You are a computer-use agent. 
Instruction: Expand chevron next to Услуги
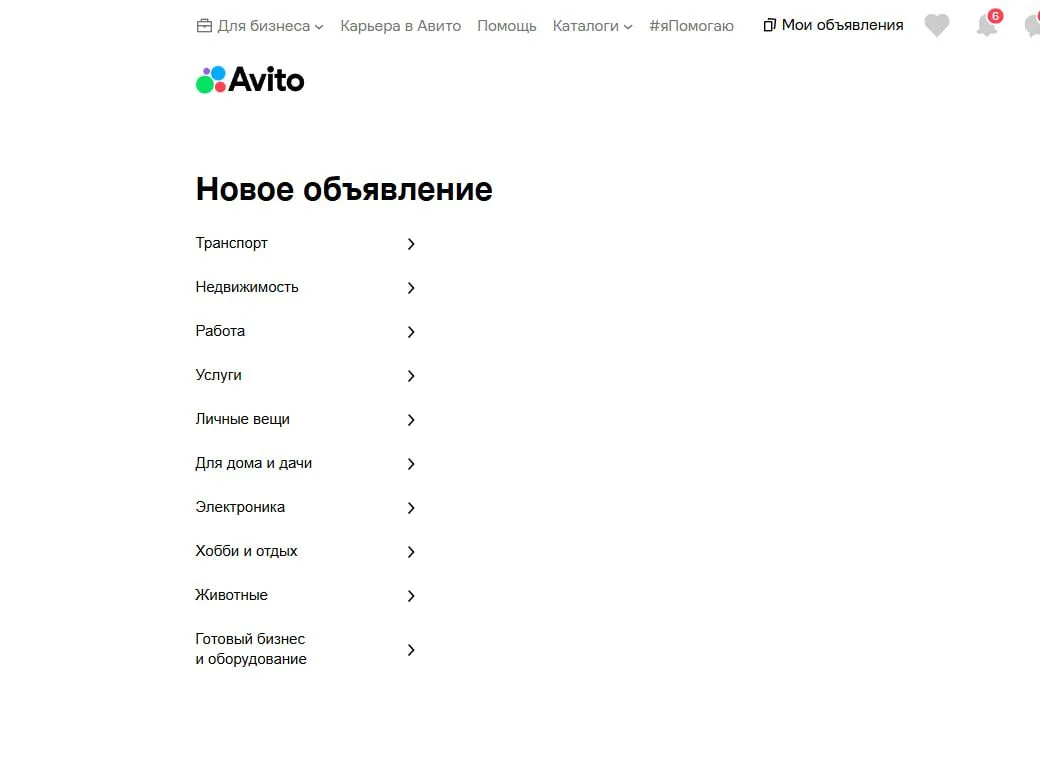coord(411,376)
